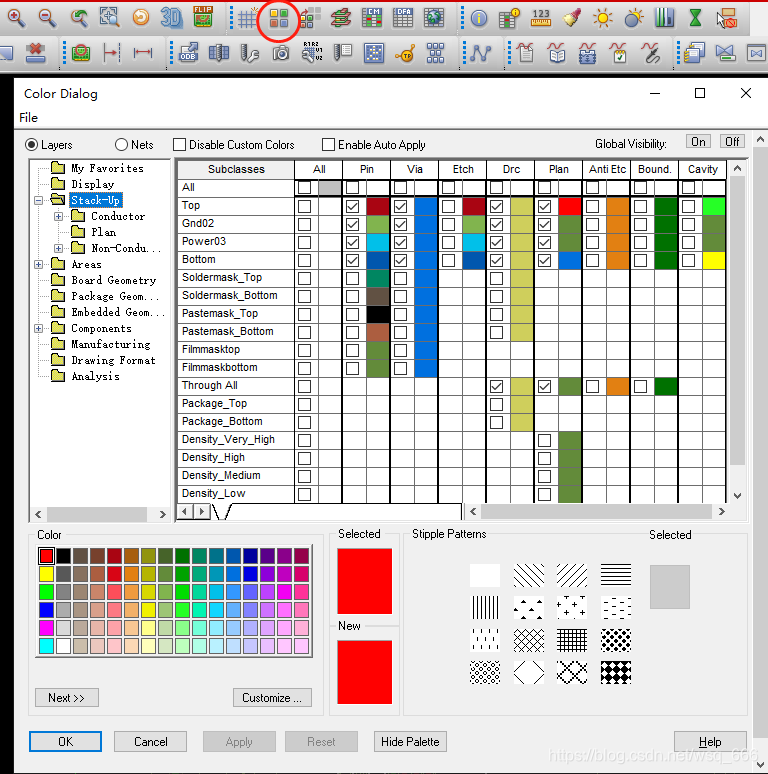
Task: Select the highlight brush icon
Action: pos(572,18)
